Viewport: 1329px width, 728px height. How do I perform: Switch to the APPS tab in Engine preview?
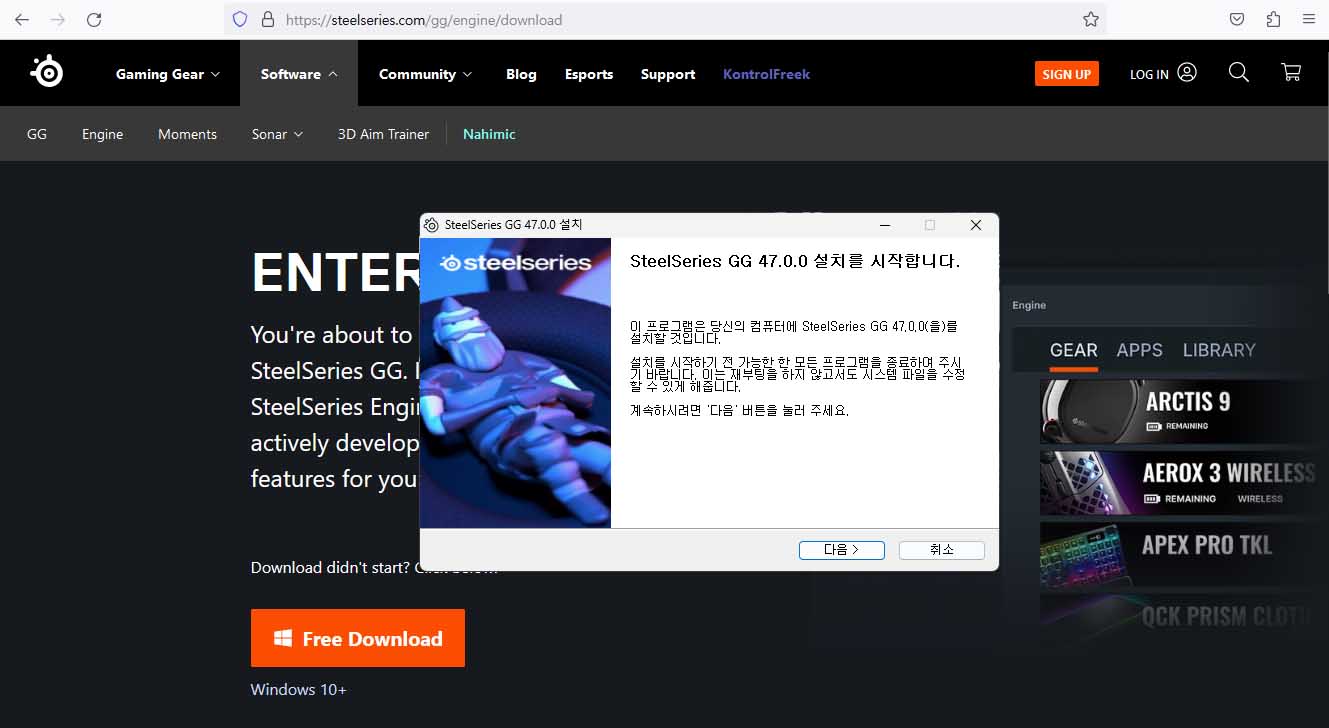pyautogui.click(x=1139, y=350)
